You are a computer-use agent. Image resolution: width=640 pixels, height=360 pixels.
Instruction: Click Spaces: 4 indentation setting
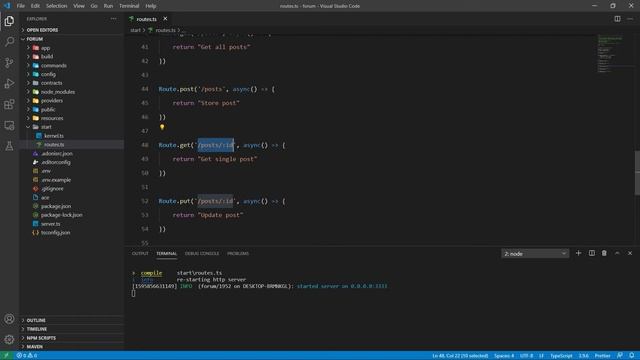coord(504,356)
